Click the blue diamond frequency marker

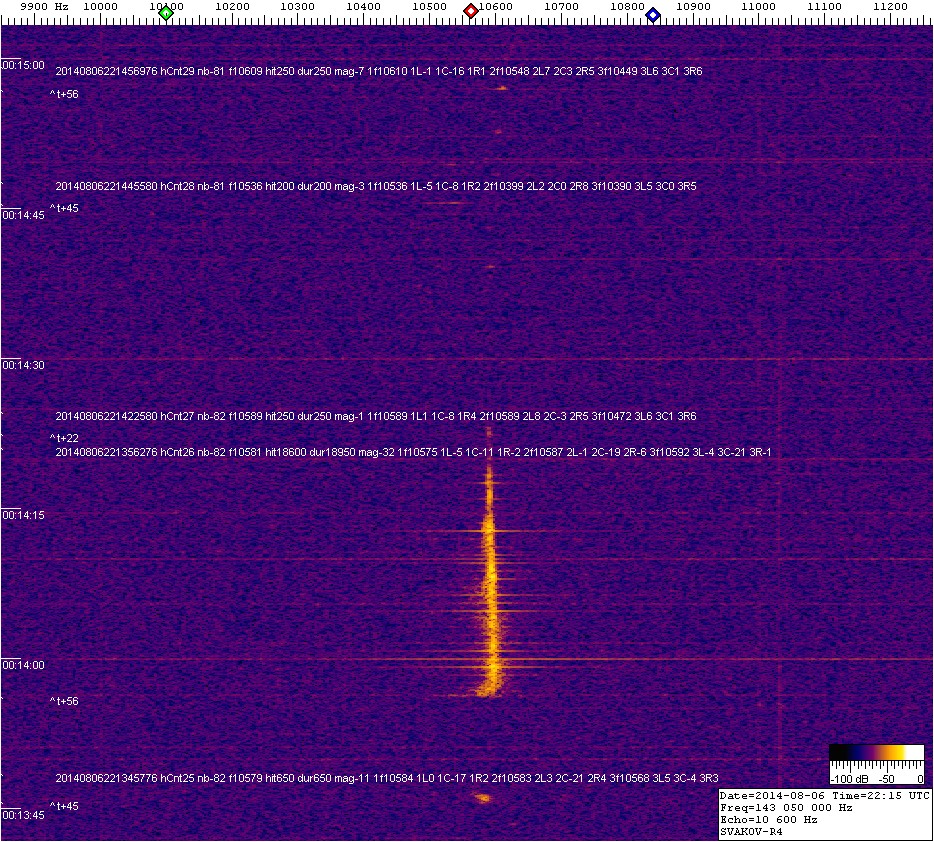tap(653, 14)
